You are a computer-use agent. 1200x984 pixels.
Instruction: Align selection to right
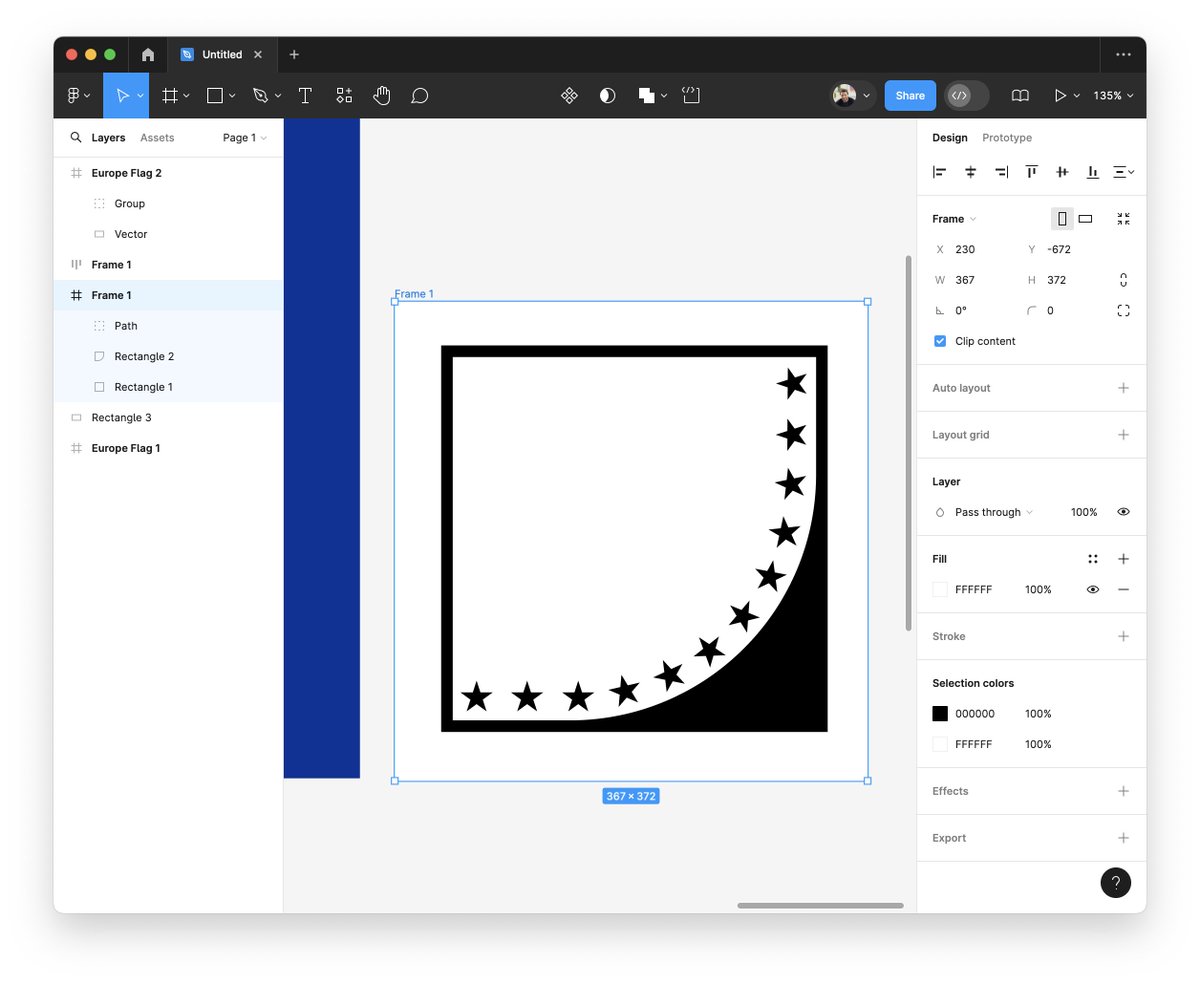tap(1001, 172)
